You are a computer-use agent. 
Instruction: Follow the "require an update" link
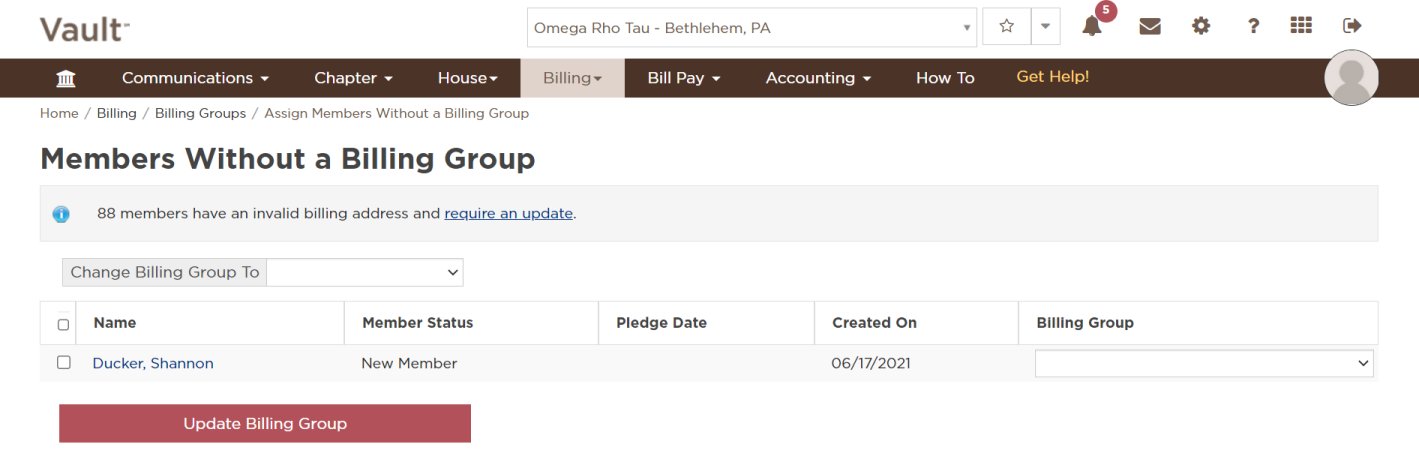[508, 213]
